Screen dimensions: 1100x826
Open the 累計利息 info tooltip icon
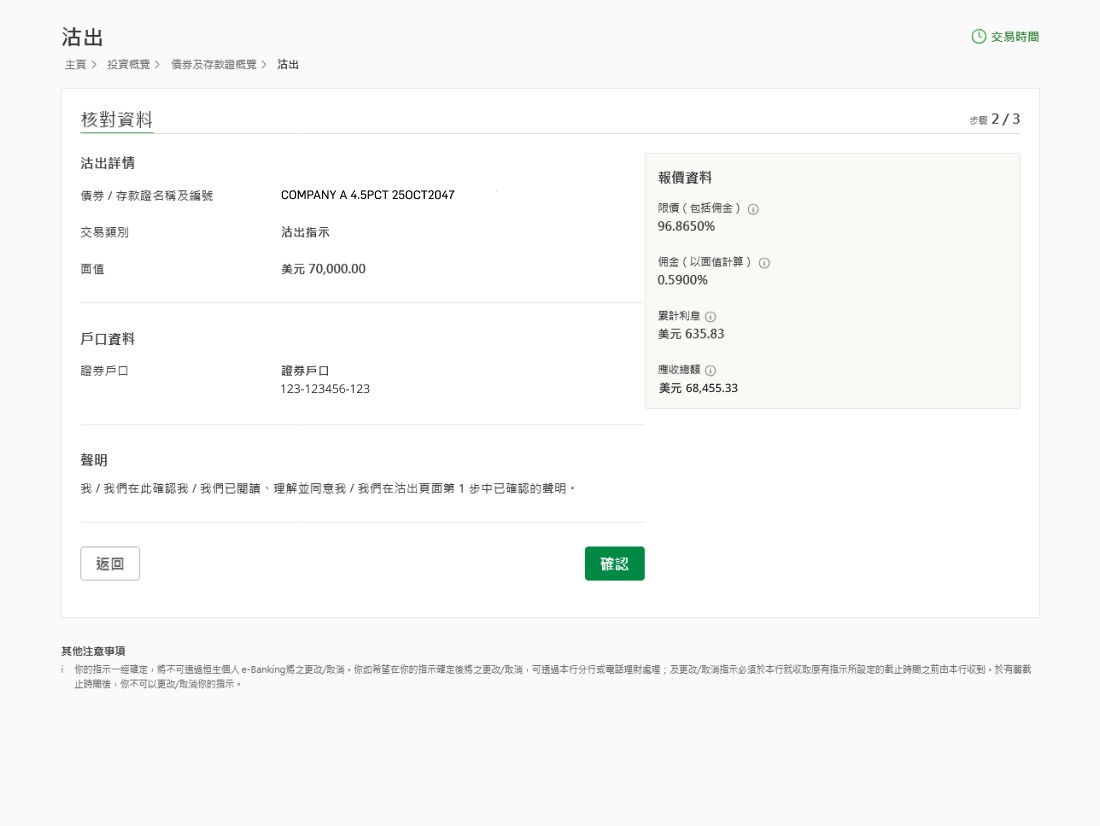(710, 316)
